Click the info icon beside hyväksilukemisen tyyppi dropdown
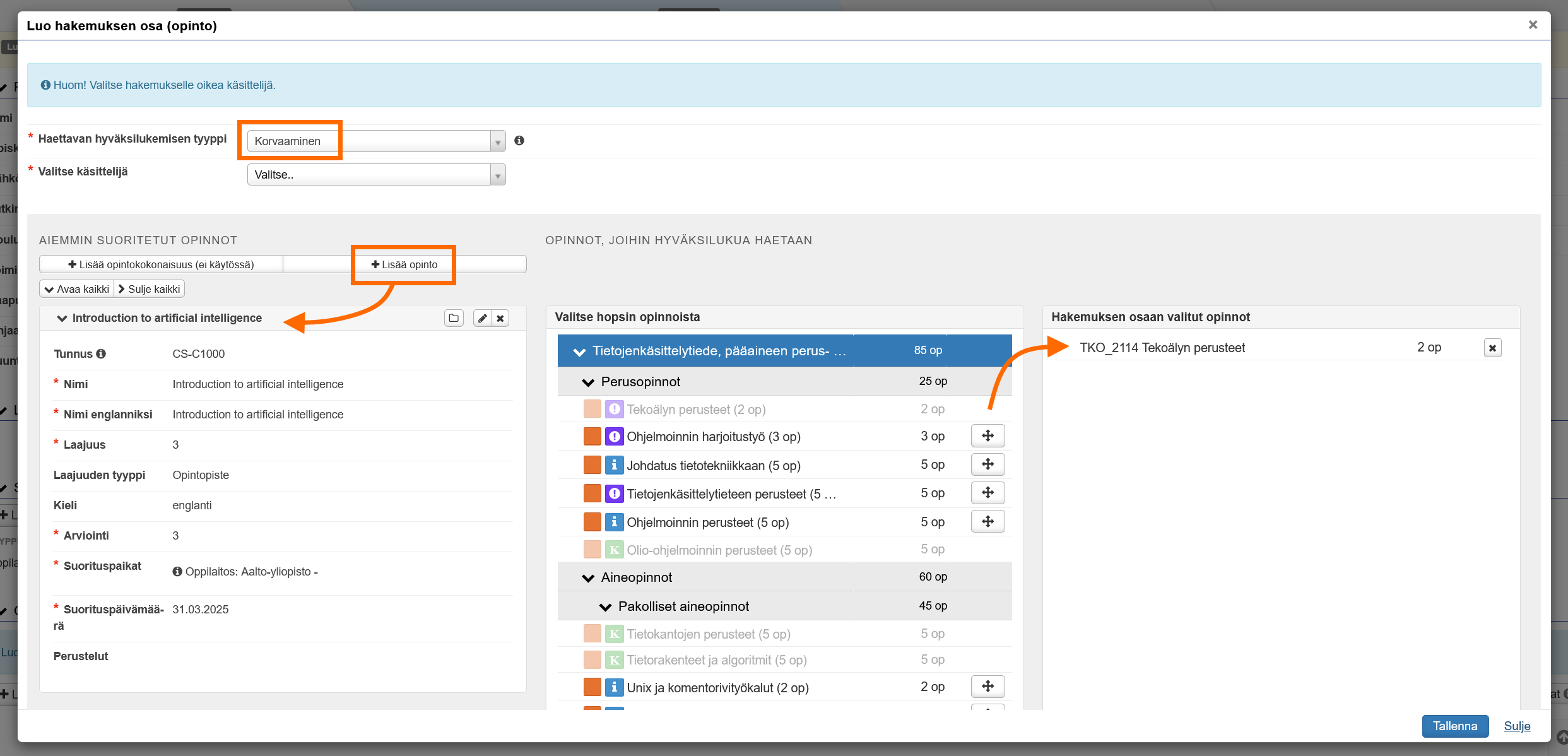The height and width of the screenshot is (756, 1568). (519, 141)
